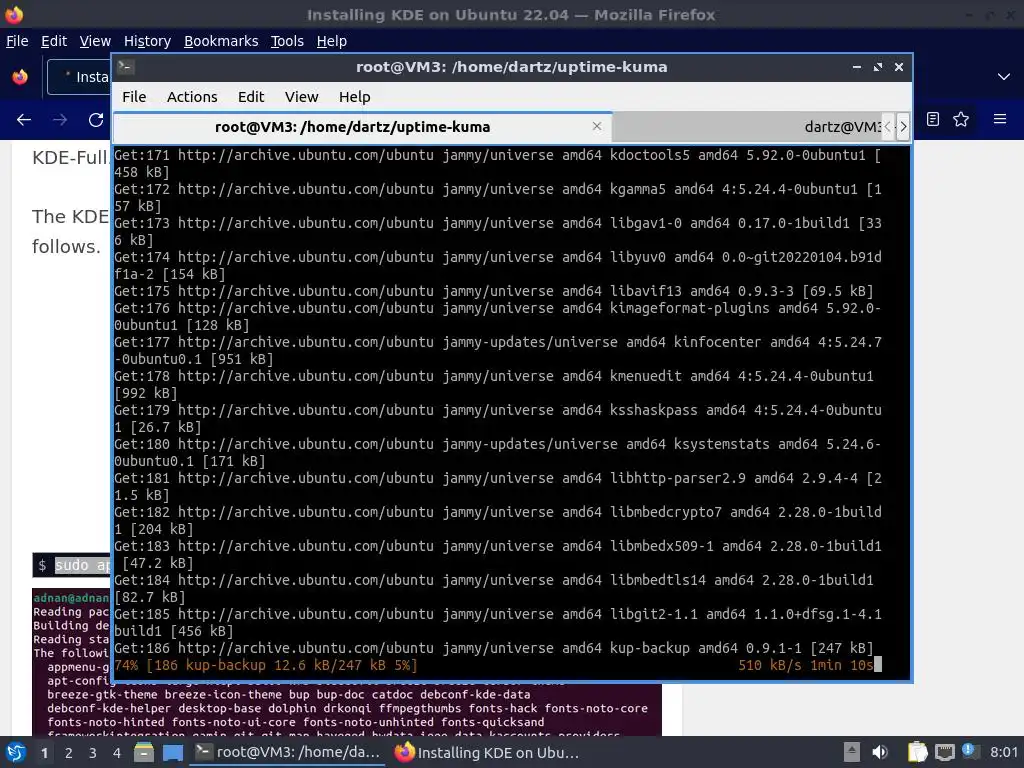The height and width of the screenshot is (768, 1024).
Task: Open the removable media tray icon
Action: click(x=851, y=752)
